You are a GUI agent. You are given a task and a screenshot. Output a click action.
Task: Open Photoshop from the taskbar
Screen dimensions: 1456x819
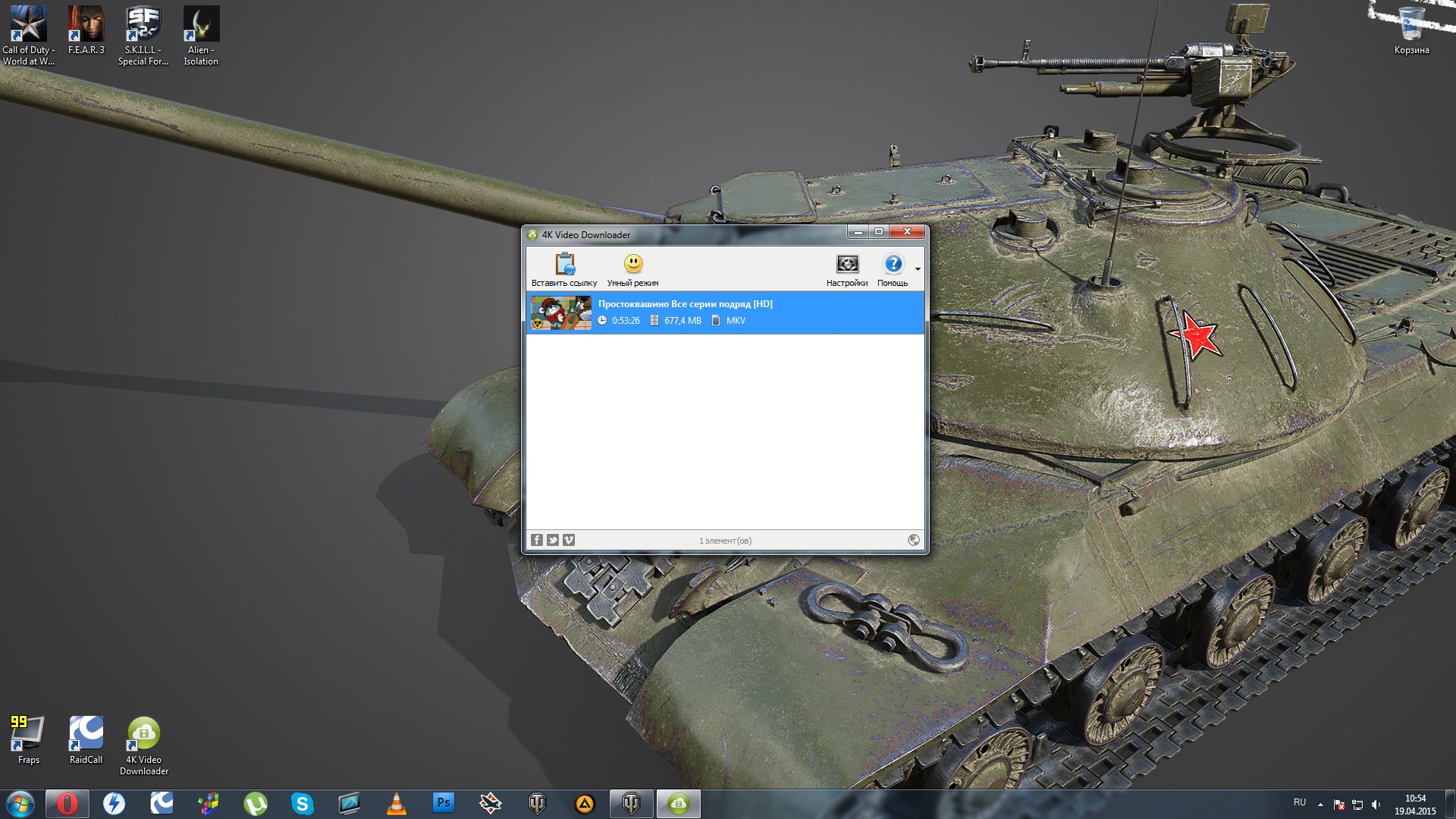444,804
